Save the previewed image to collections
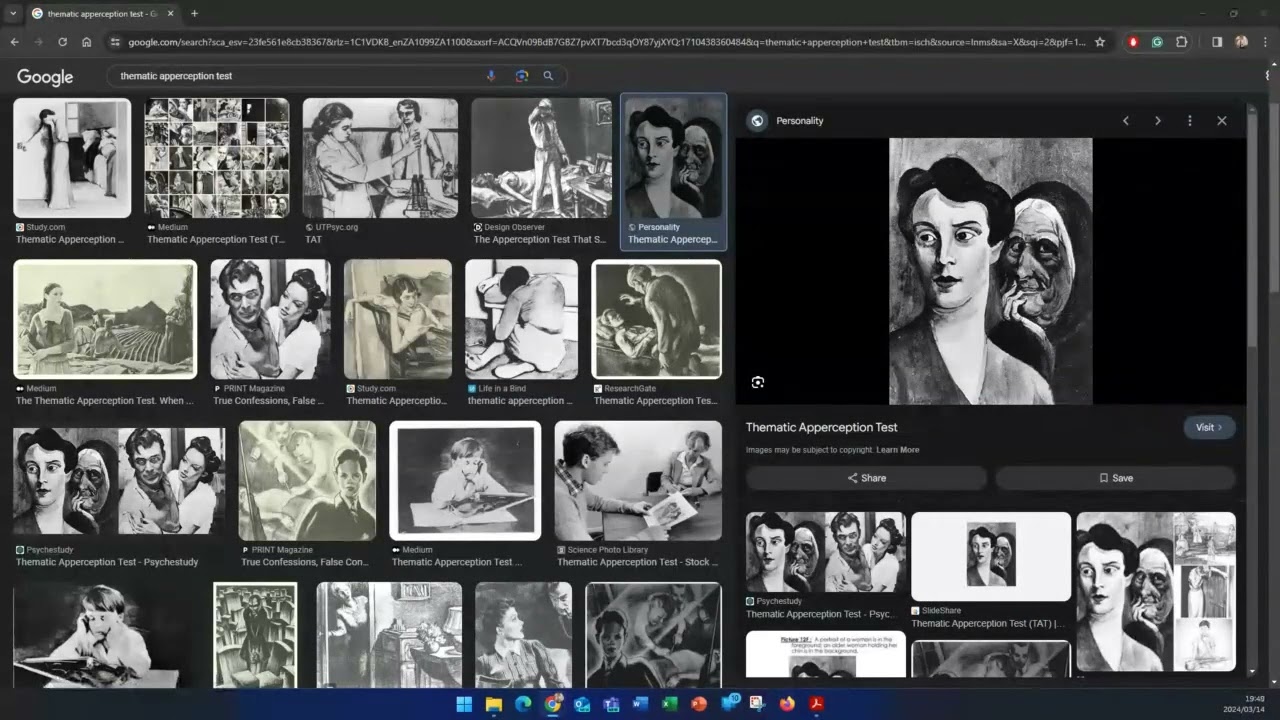Viewport: 1280px width, 720px height. (1116, 478)
